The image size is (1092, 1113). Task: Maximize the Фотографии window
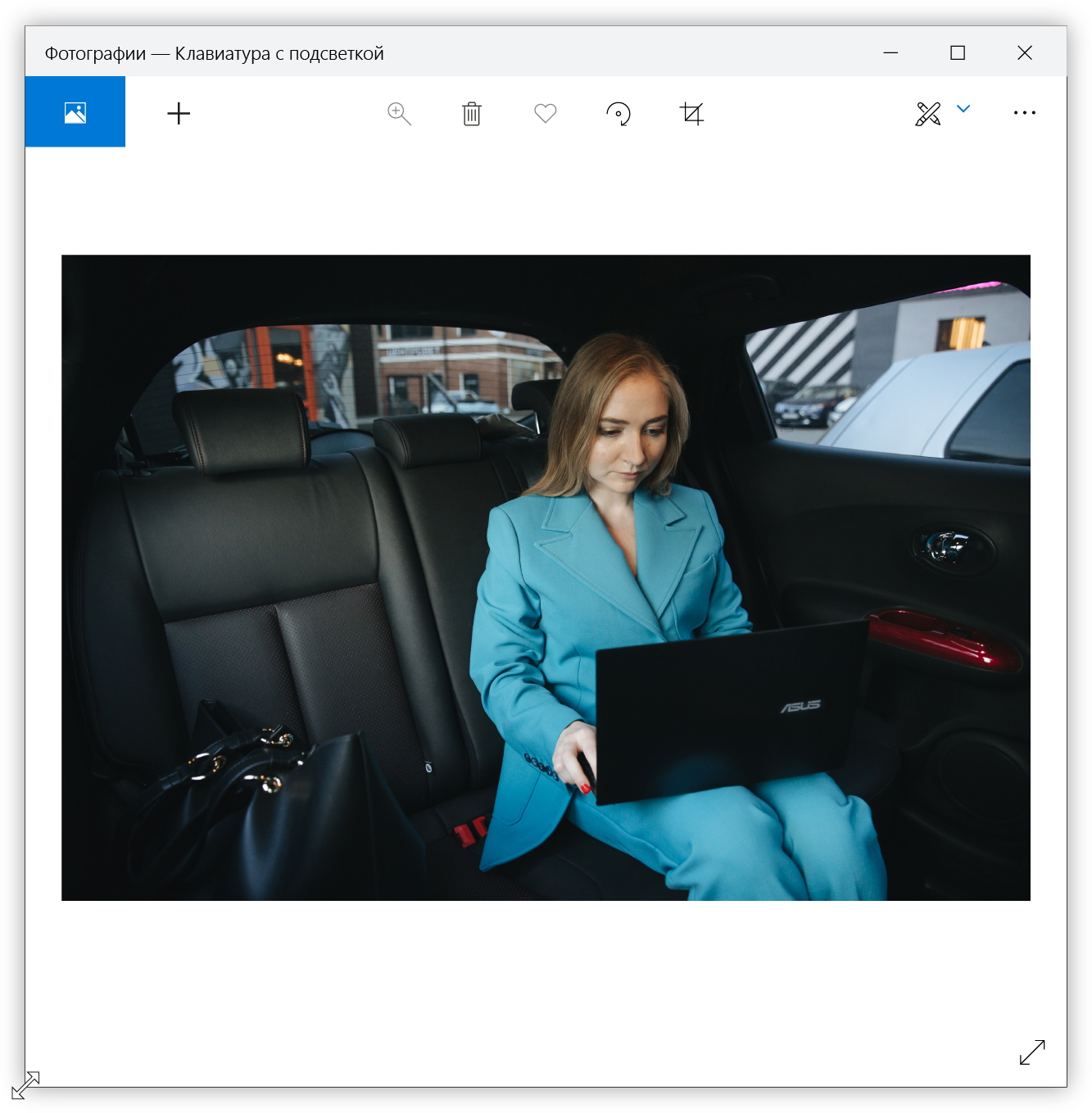point(958,52)
